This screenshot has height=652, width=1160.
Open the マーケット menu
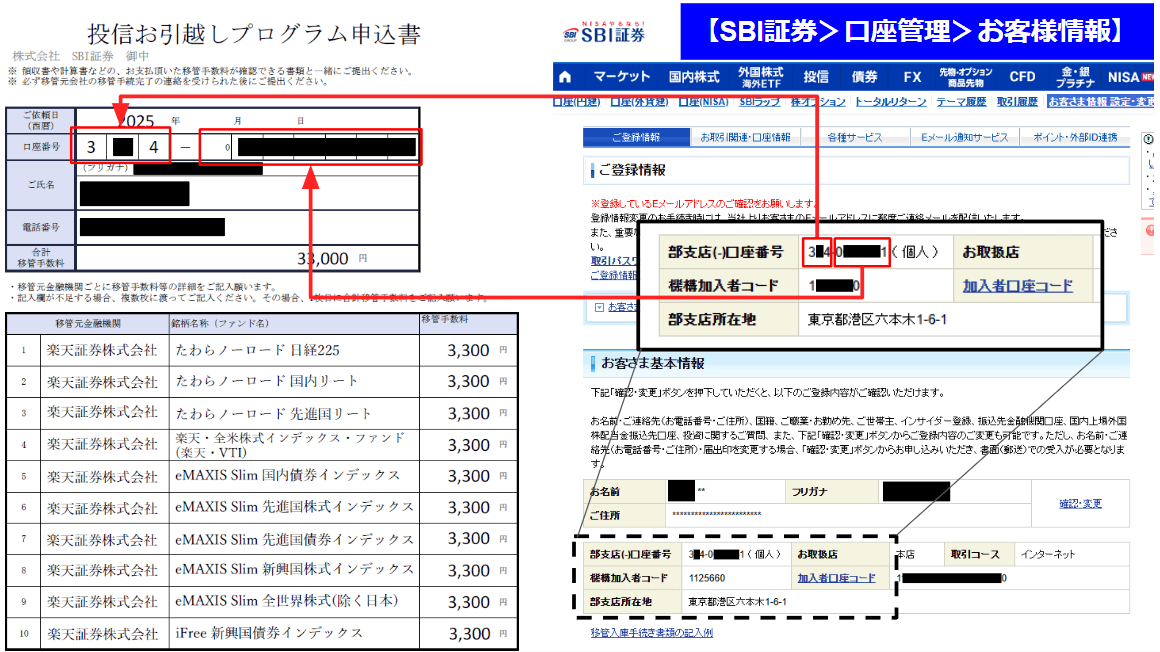click(621, 77)
